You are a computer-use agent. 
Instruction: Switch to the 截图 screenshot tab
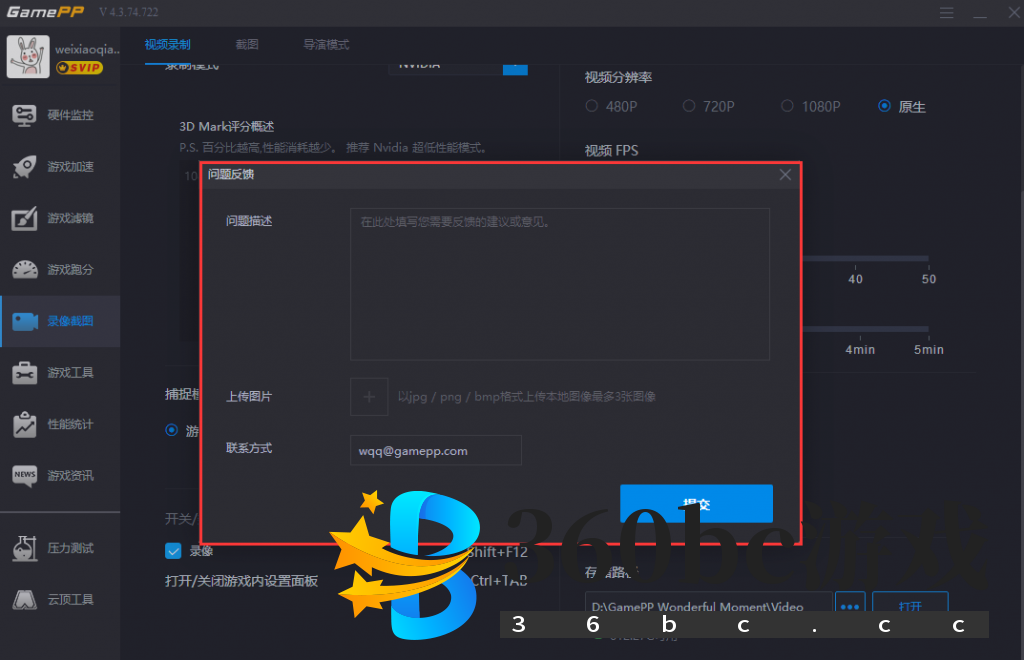coord(247,44)
